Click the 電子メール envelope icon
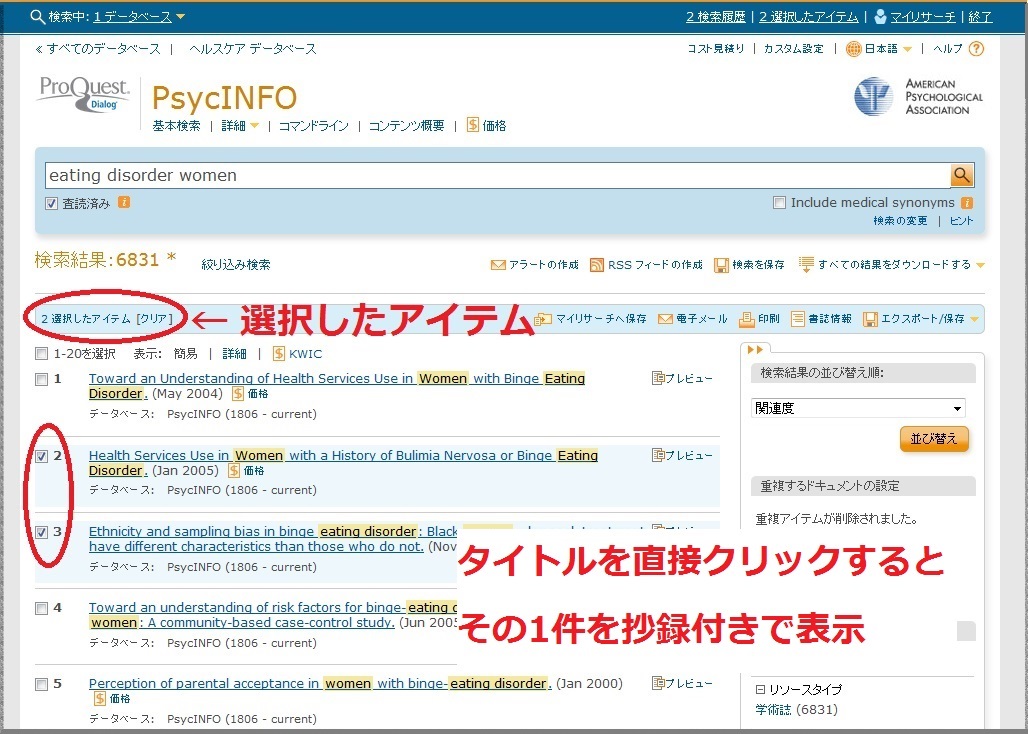 (x=665, y=319)
